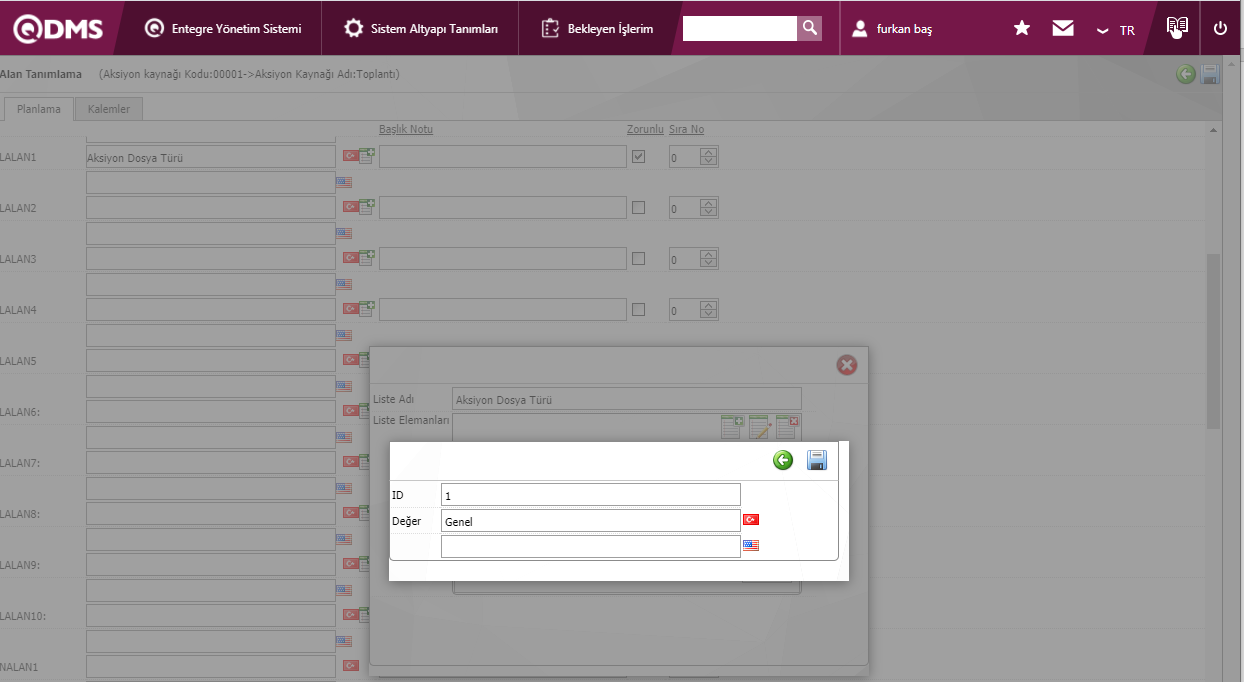
Task: Click the Sıra No value field for LALAN1
Action: [x=685, y=157]
